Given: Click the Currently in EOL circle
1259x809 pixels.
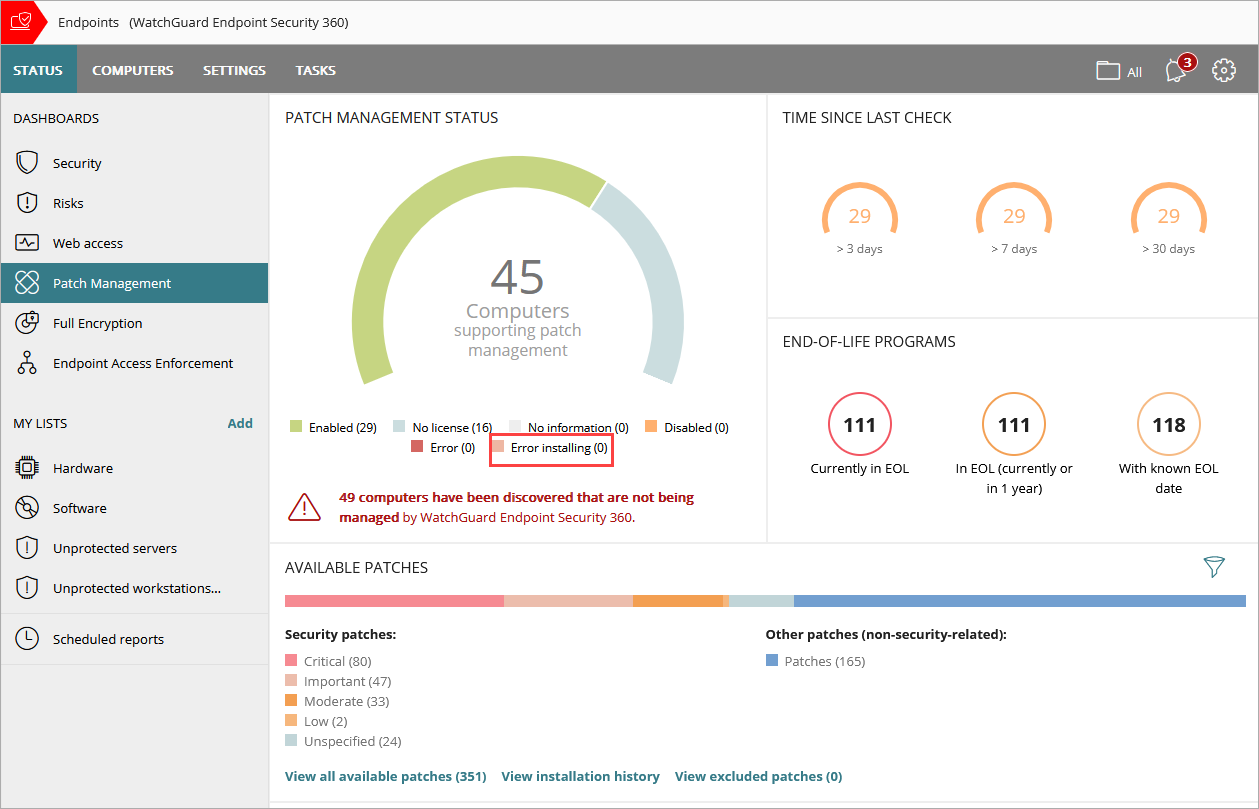Looking at the screenshot, I should coord(860,425).
